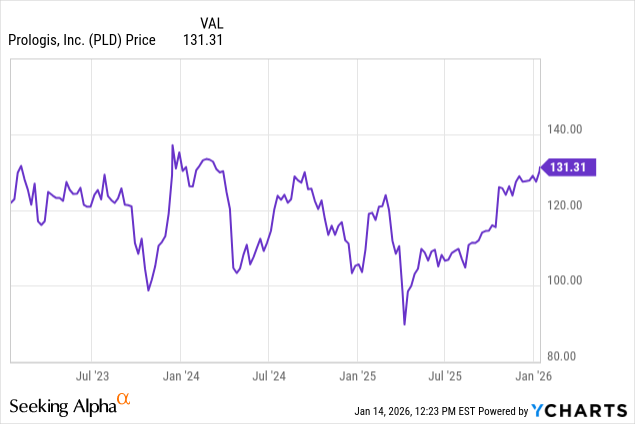The image size is (635, 424).
Task: Click the Jul '25 x-axis label
Action: pos(445,376)
